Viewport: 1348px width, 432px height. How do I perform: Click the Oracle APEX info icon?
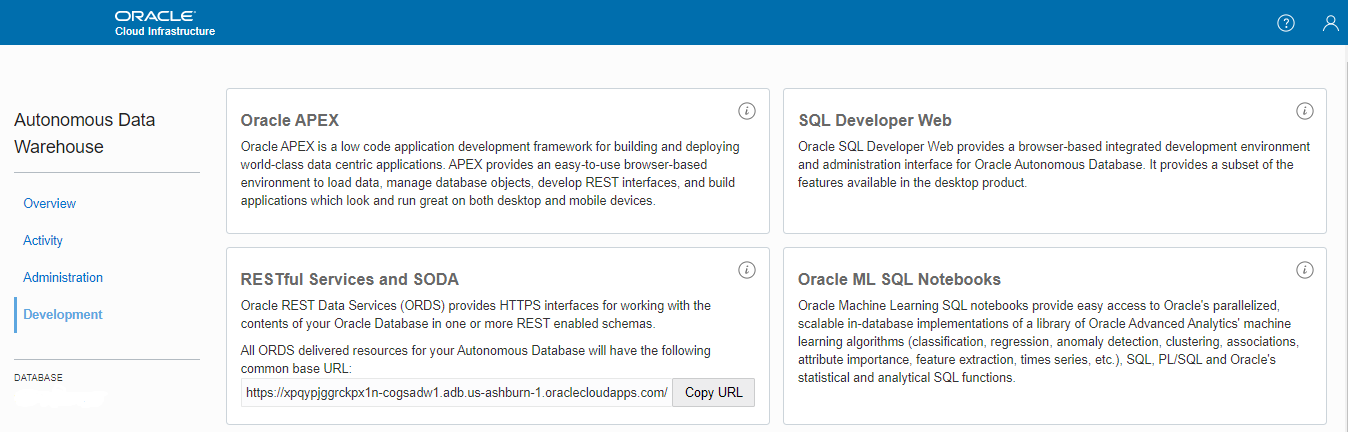pos(746,110)
